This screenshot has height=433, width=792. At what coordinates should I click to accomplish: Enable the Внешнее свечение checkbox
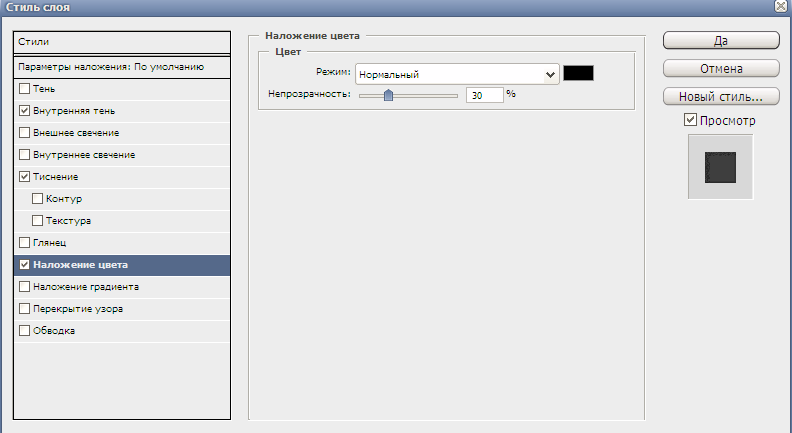(24, 133)
